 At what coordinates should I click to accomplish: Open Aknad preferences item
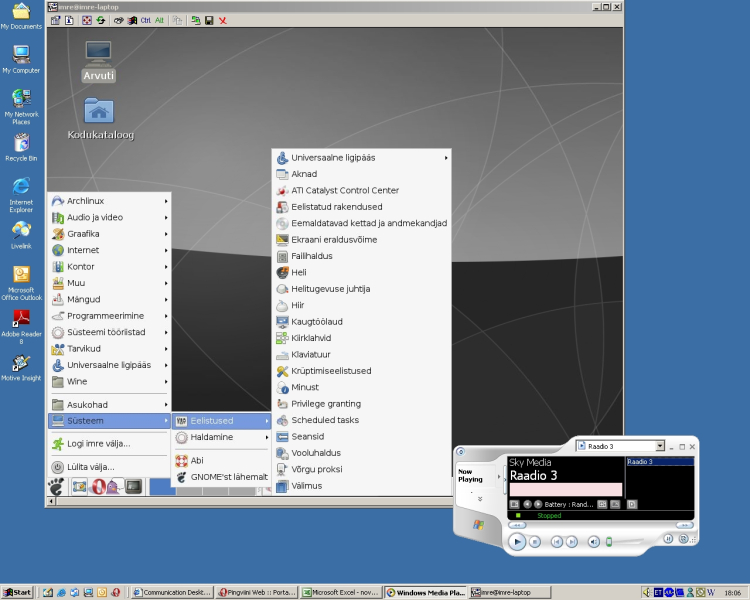(x=362, y=174)
